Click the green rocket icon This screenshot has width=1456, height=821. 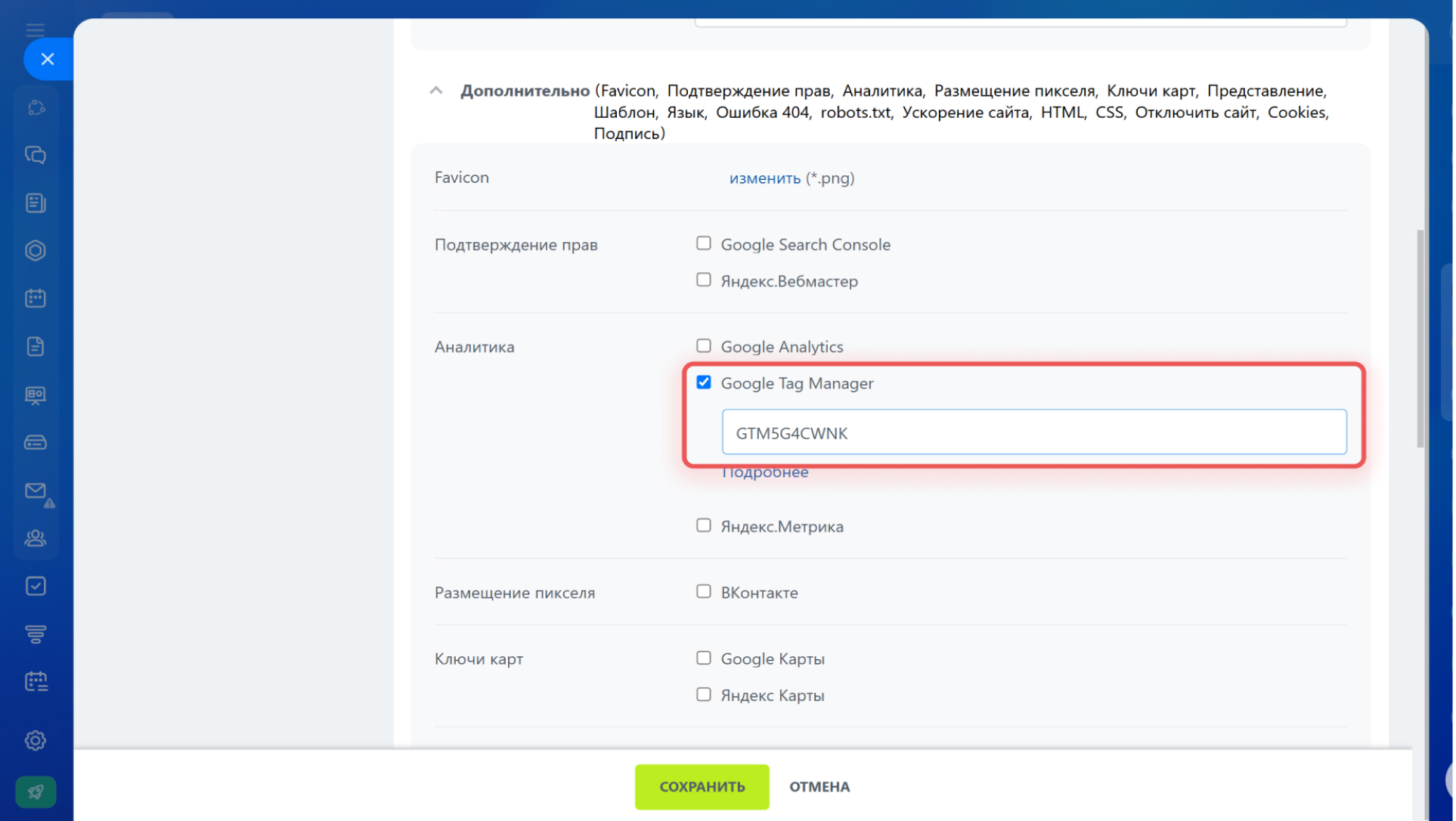point(36,792)
